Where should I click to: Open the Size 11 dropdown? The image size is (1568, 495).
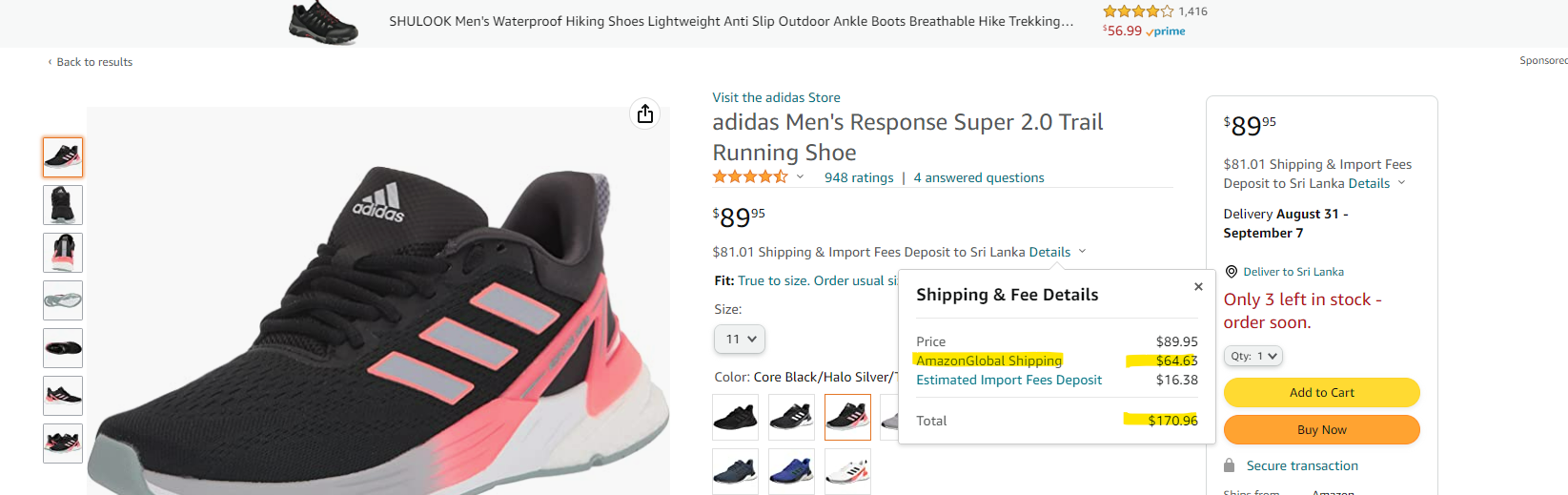740,339
